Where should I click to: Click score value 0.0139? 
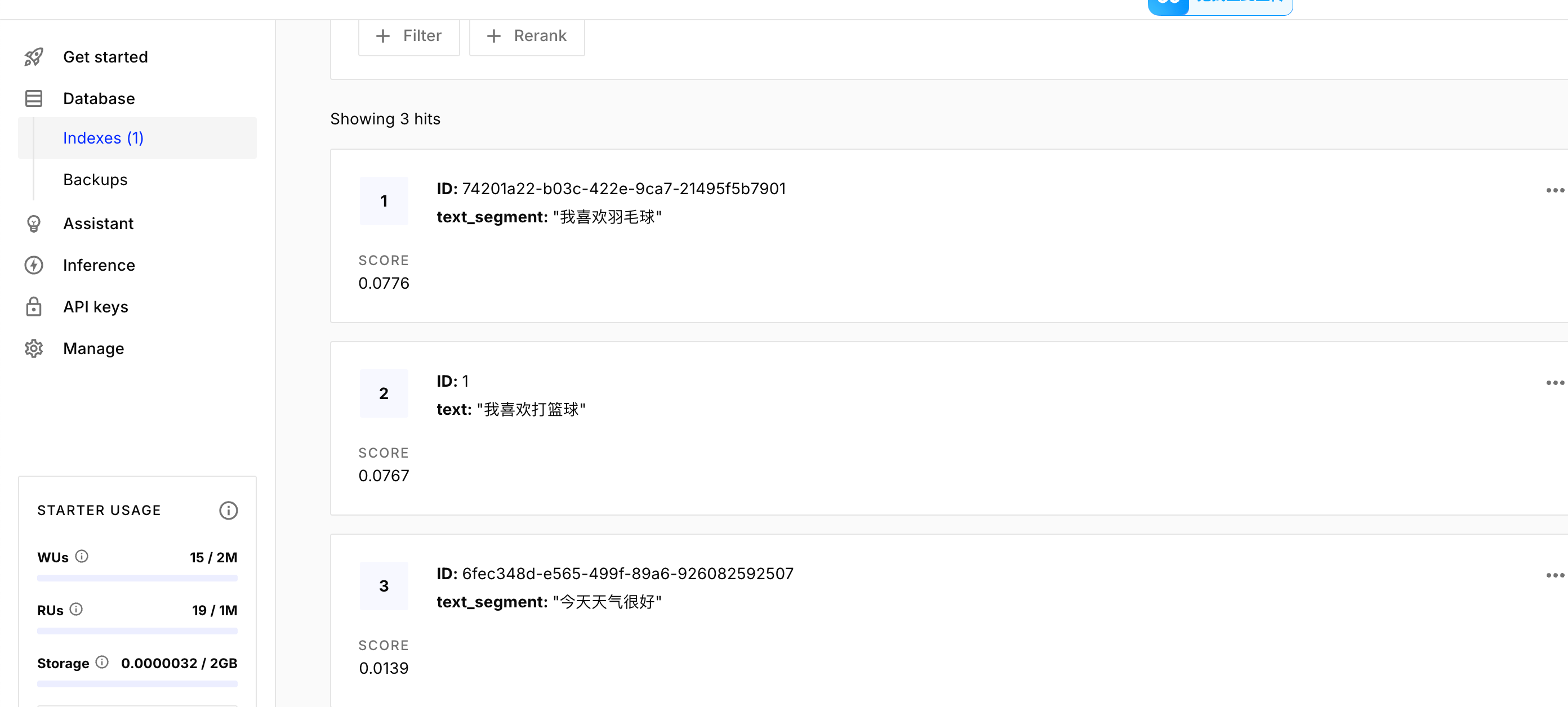coord(384,668)
